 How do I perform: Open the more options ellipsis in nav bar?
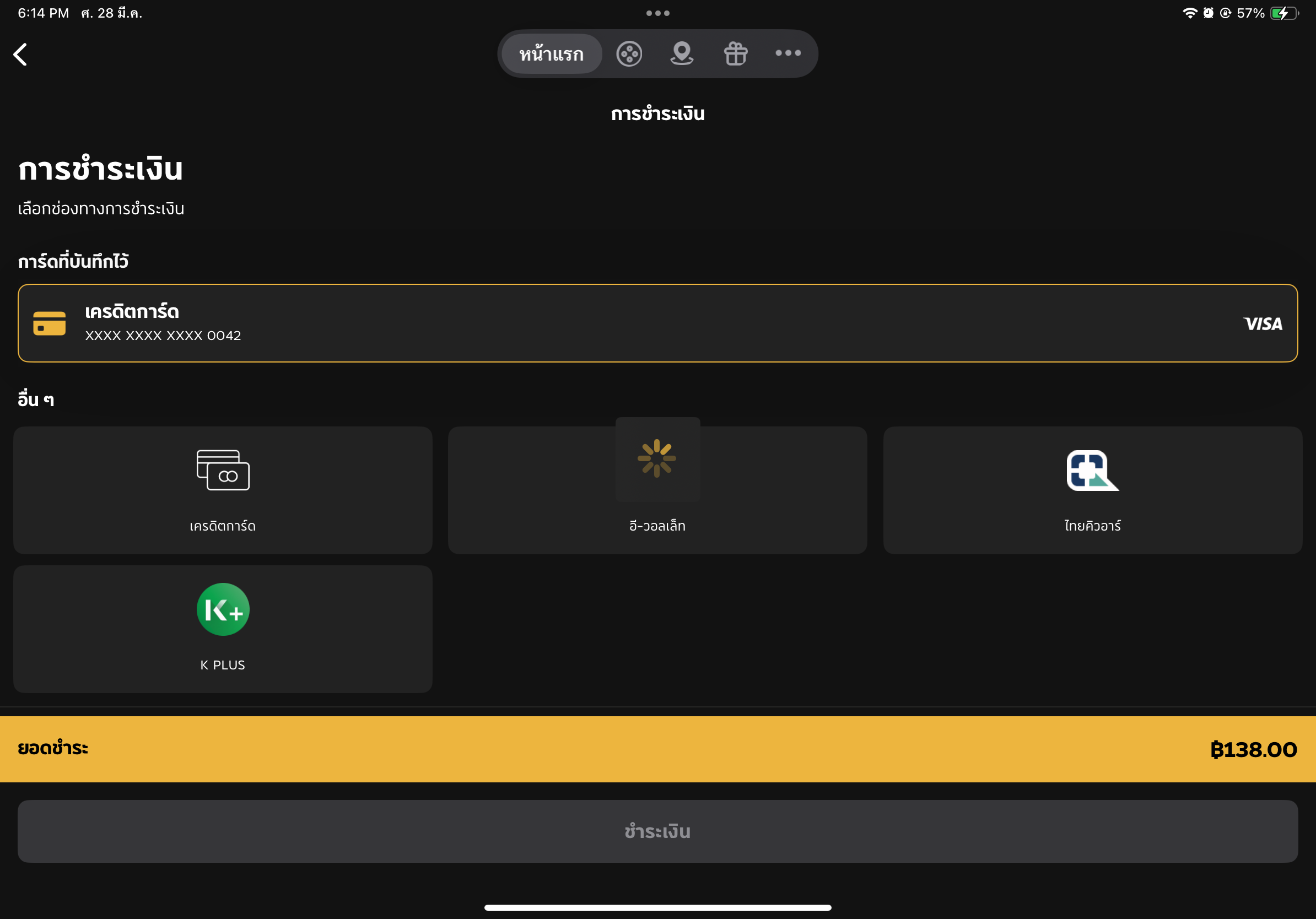(x=788, y=53)
